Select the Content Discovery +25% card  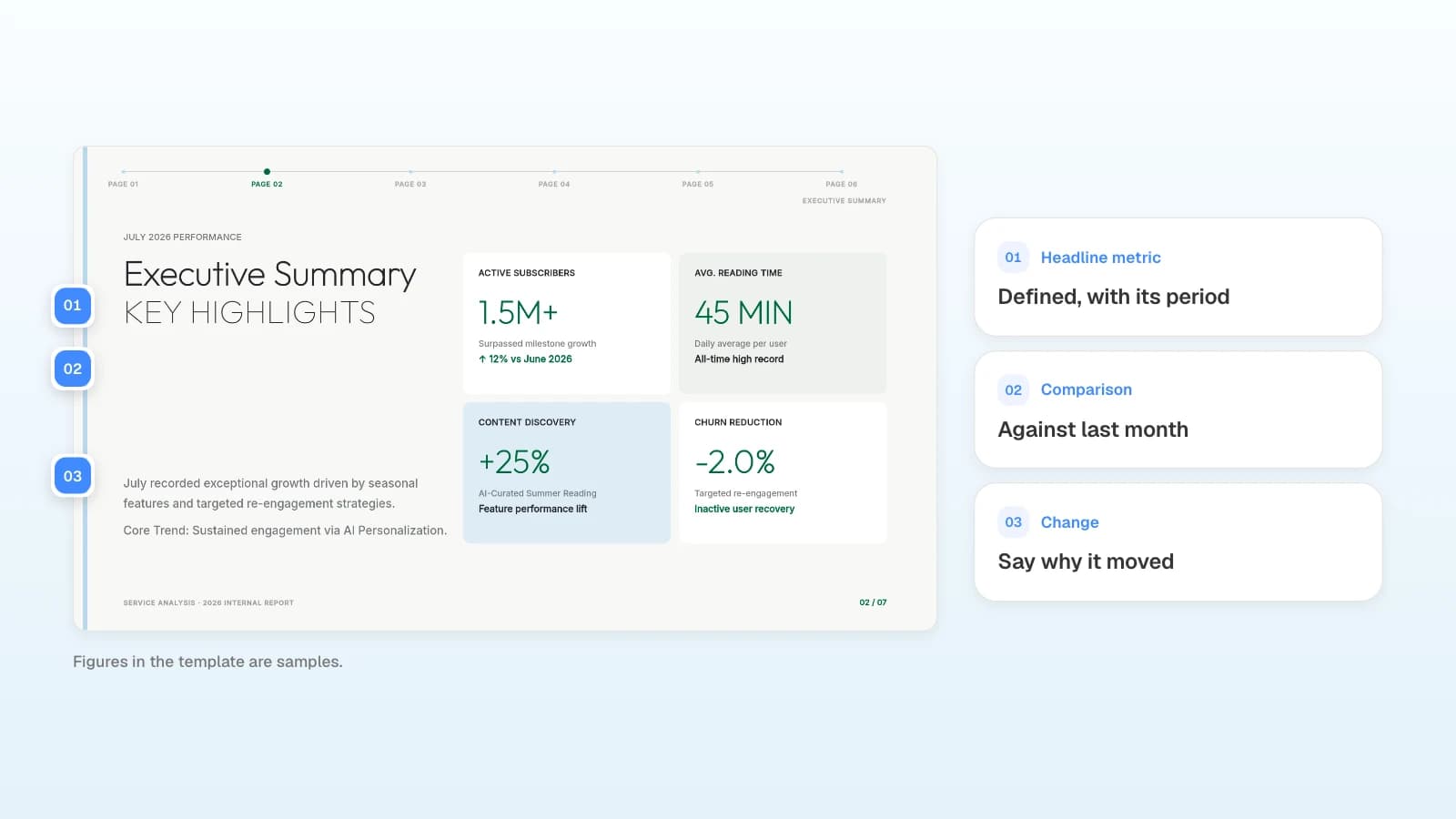point(566,472)
